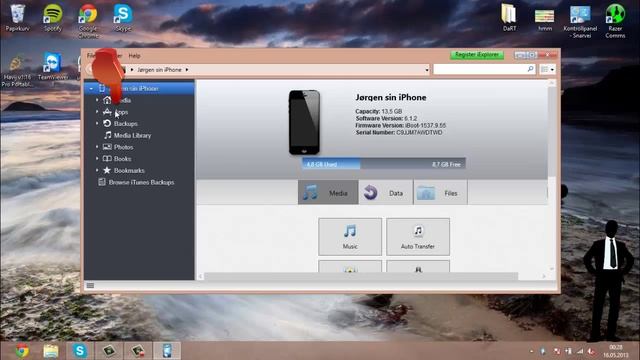
Task: Open Backups in the sidebar
Action: [125, 124]
